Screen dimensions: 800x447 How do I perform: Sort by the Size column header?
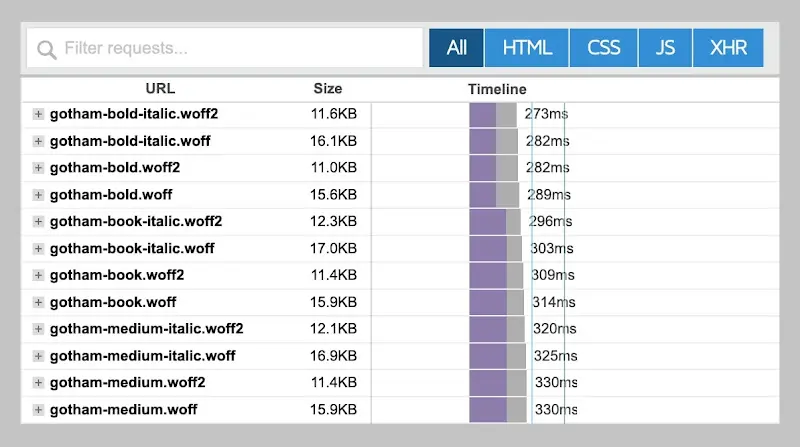coord(327,89)
